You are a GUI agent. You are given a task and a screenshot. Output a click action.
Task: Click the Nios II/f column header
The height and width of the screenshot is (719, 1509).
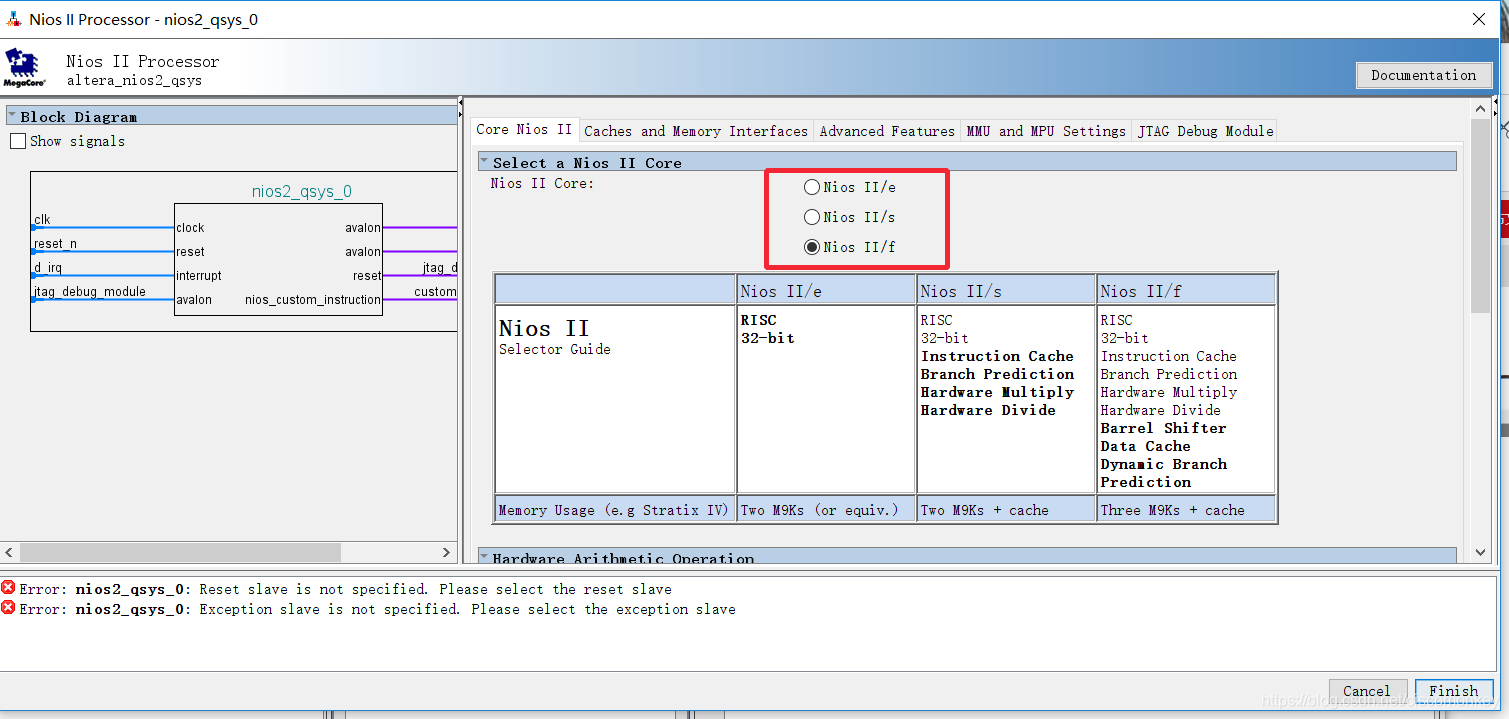tap(1186, 291)
